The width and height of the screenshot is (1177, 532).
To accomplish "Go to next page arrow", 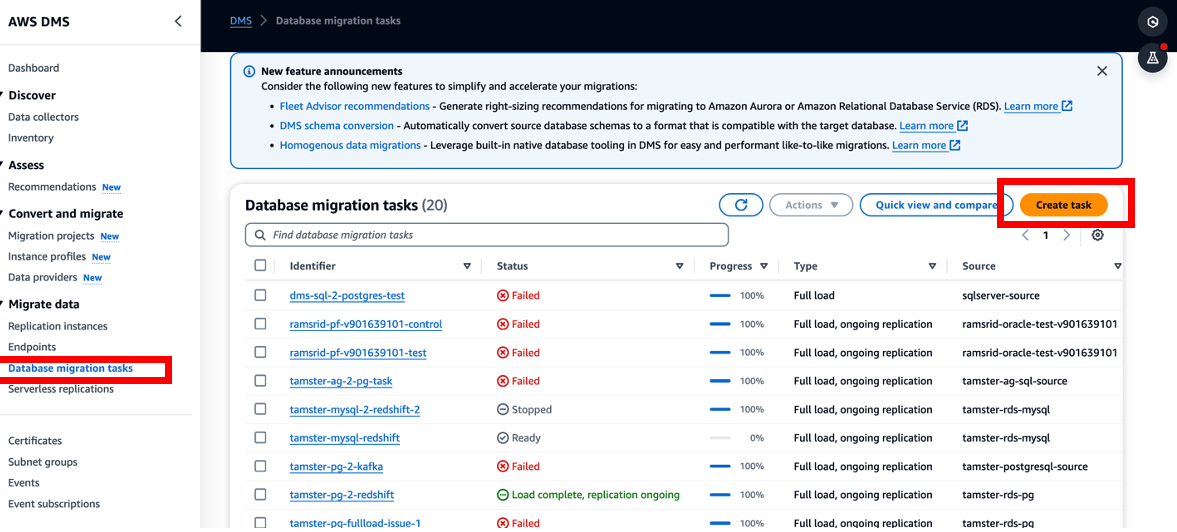I will [1067, 235].
